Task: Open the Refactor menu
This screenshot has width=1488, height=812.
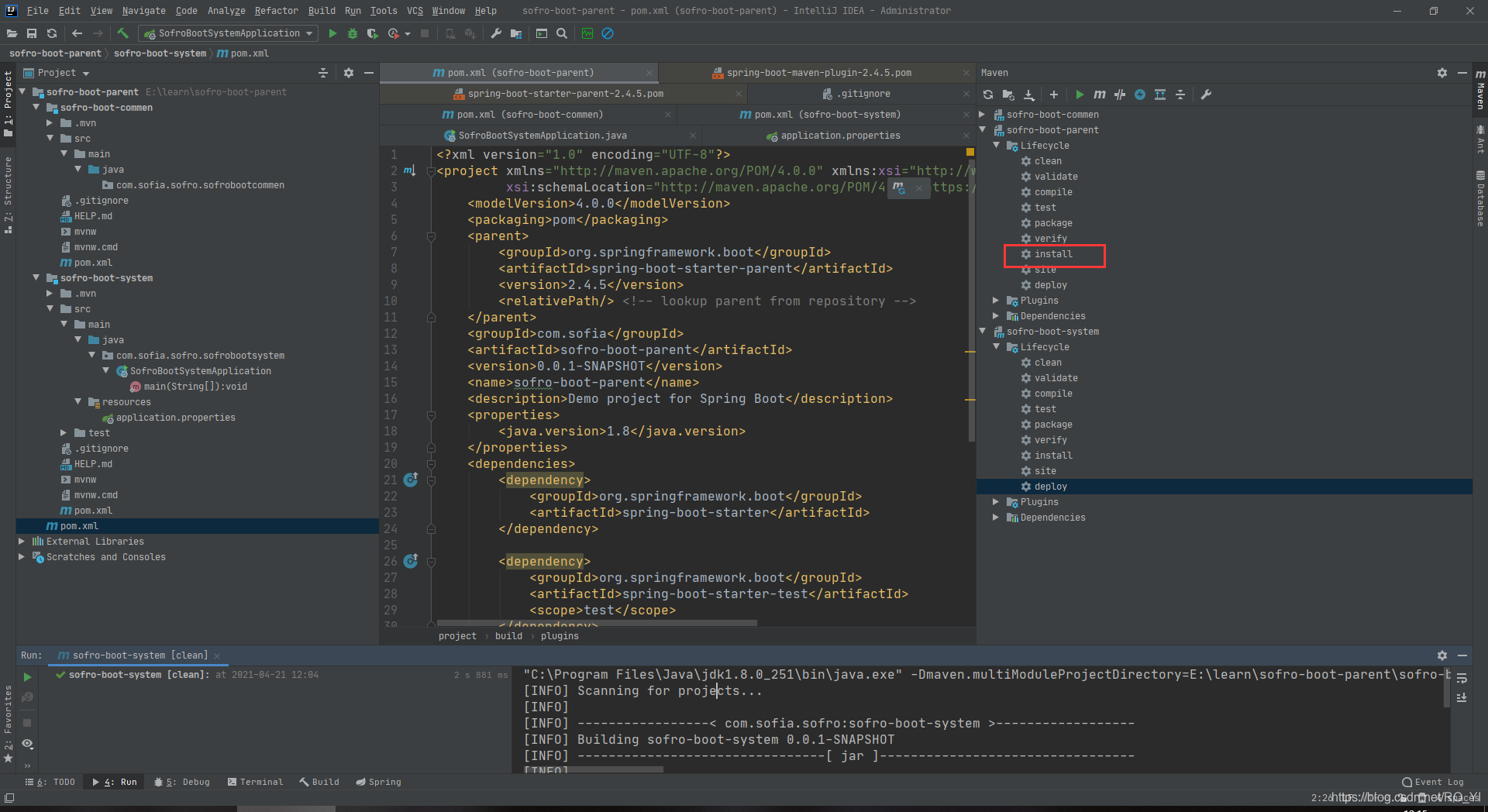Action: (276, 11)
